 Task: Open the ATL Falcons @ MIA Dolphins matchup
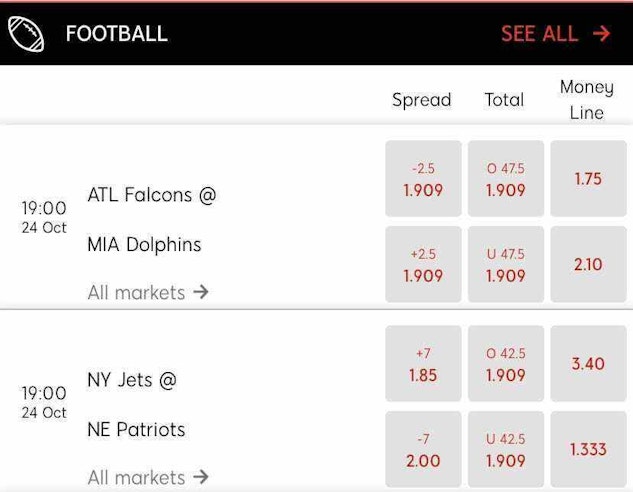point(152,219)
